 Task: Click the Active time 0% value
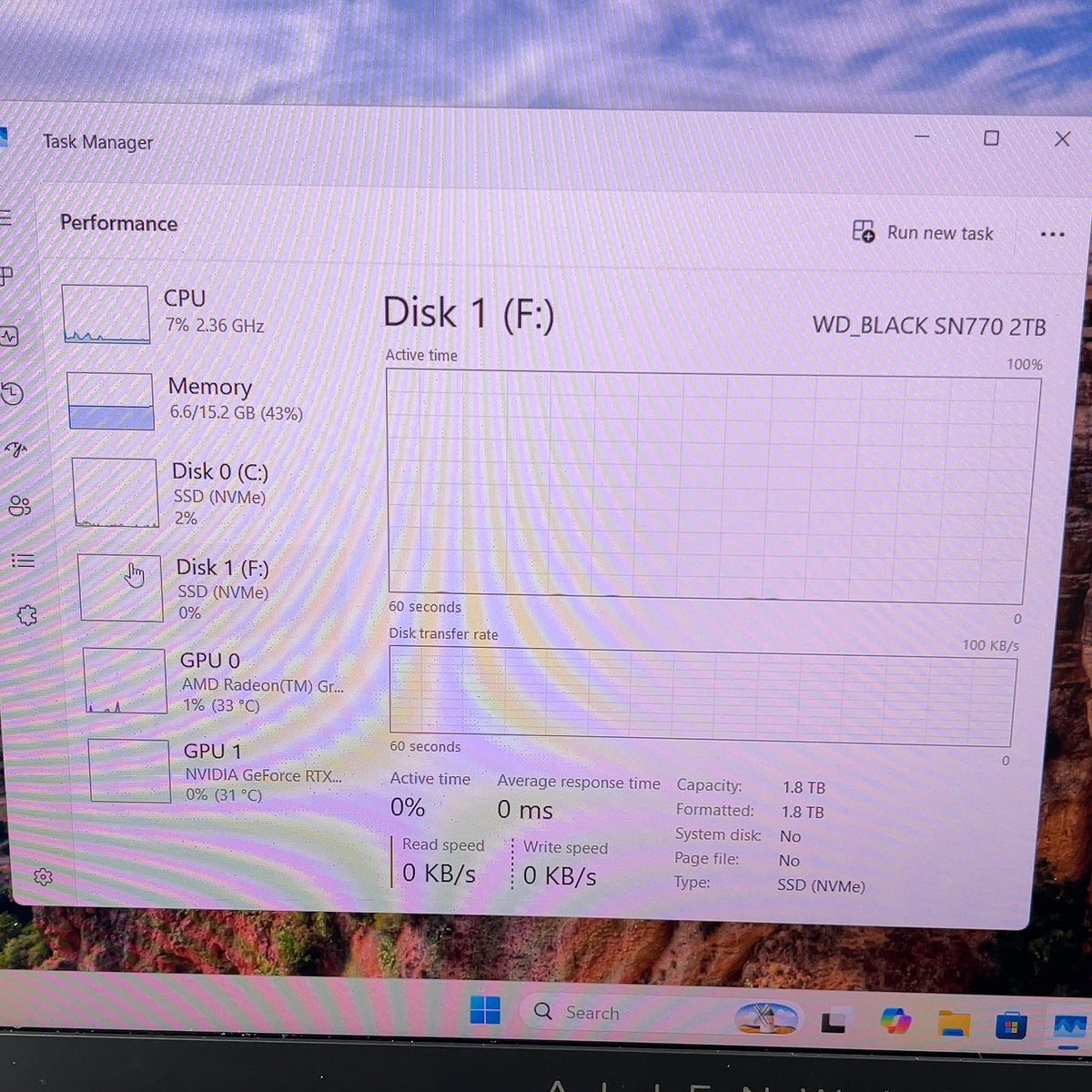(408, 807)
